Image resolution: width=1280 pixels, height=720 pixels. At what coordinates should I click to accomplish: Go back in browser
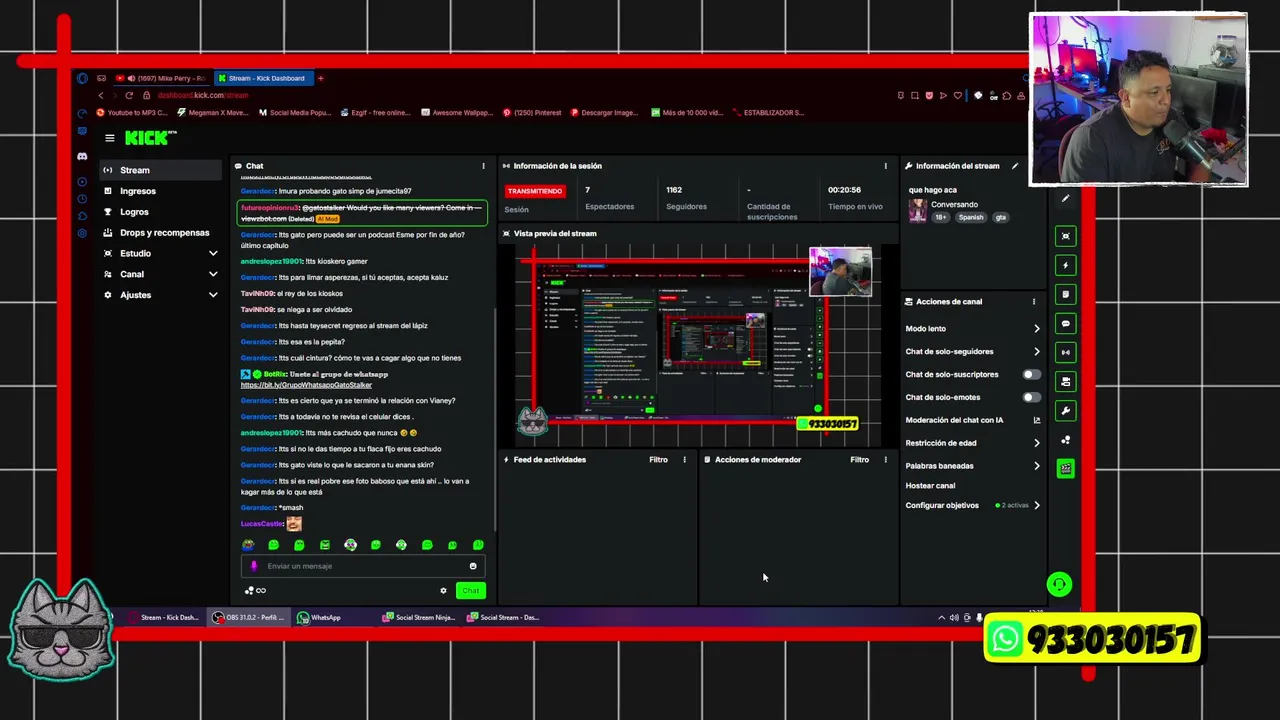[100, 95]
